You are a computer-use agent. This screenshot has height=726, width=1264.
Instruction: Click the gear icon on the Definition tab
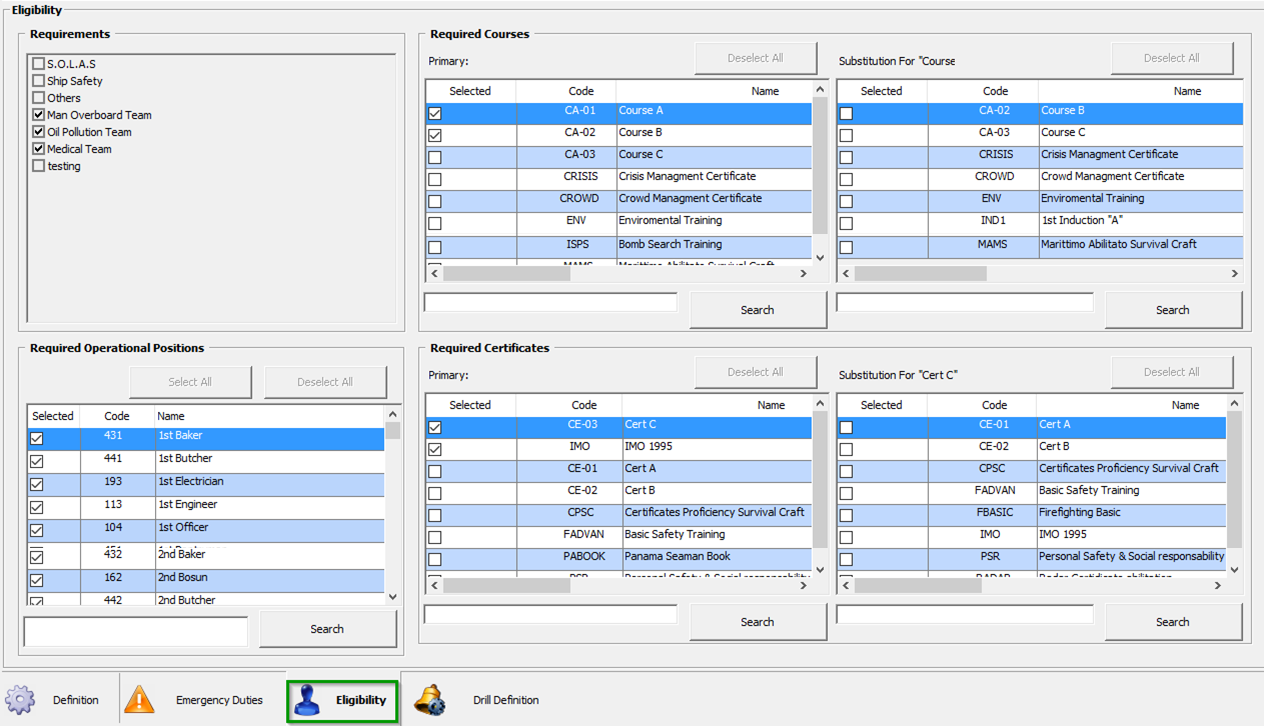[20, 700]
